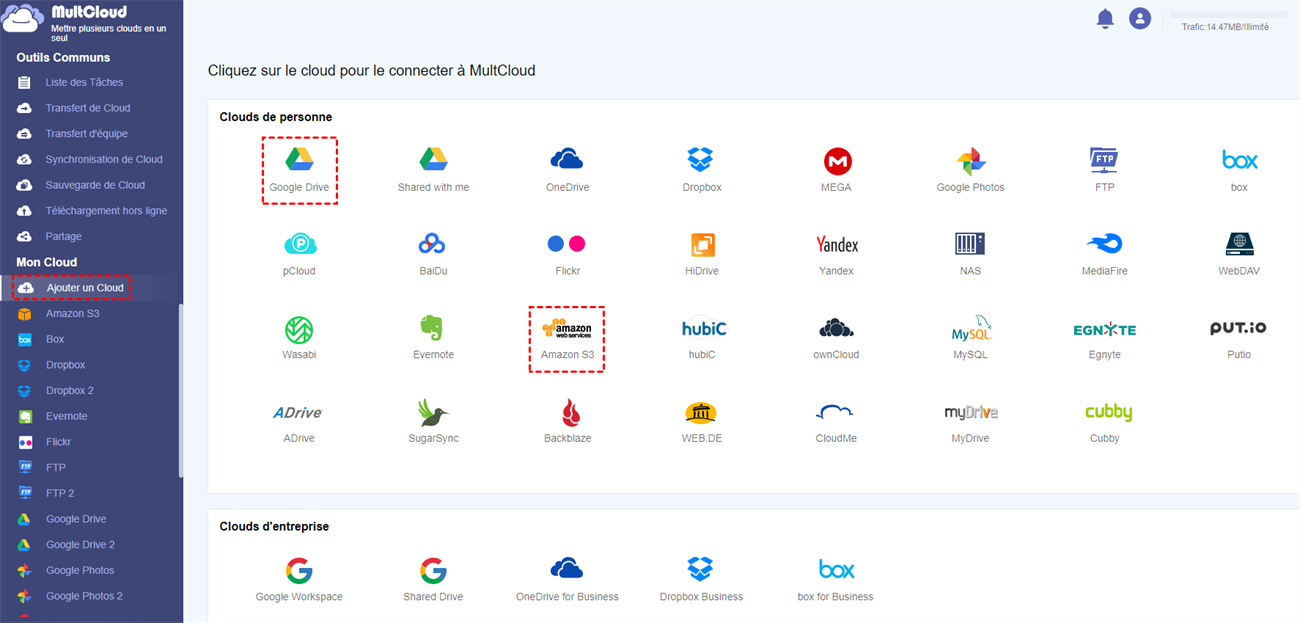This screenshot has height=623, width=1300.
Task: Pick the Backblaze flame icon
Action: [x=567, y=412]
